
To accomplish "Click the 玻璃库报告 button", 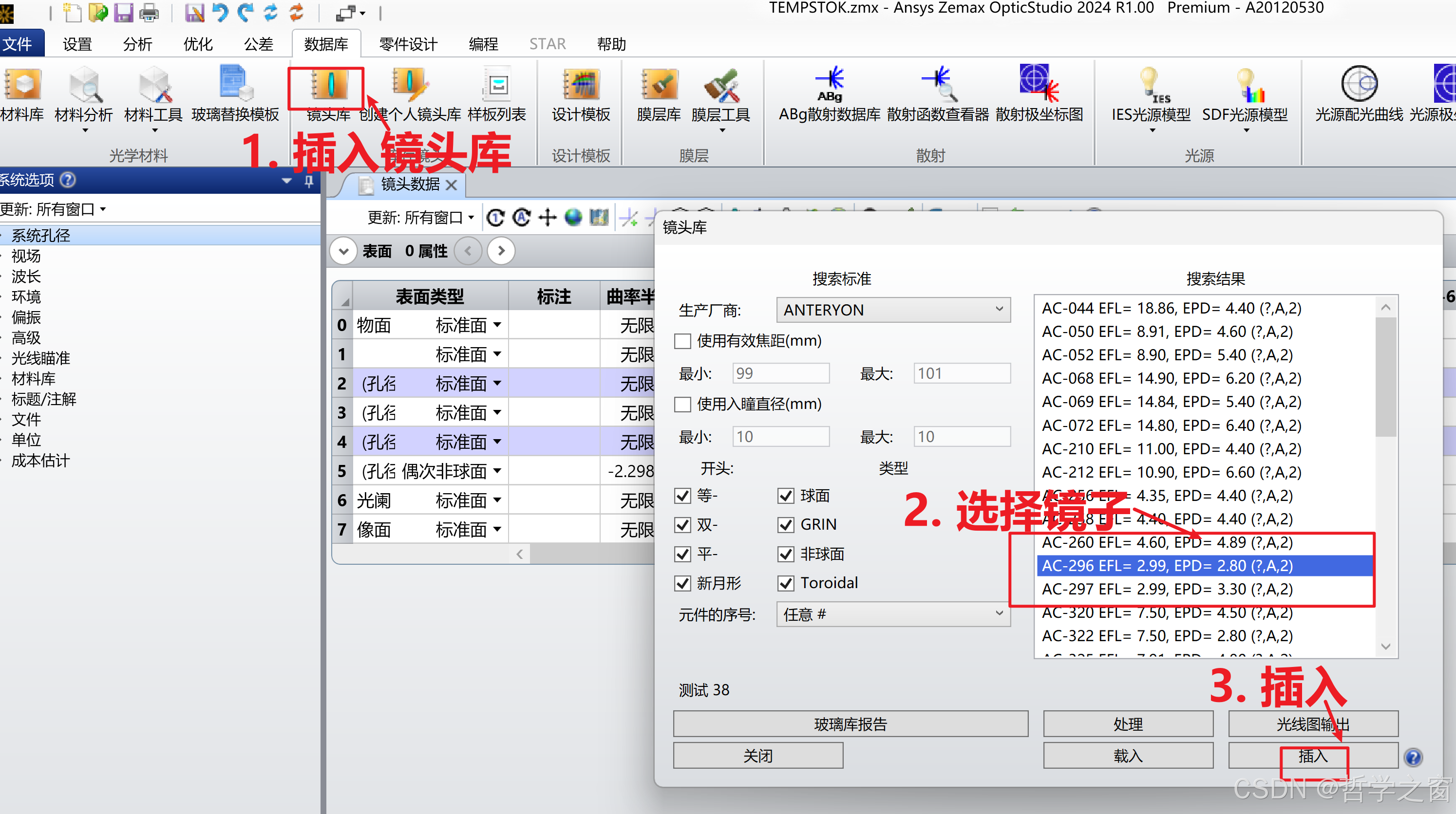I will (x=850, y=724).
